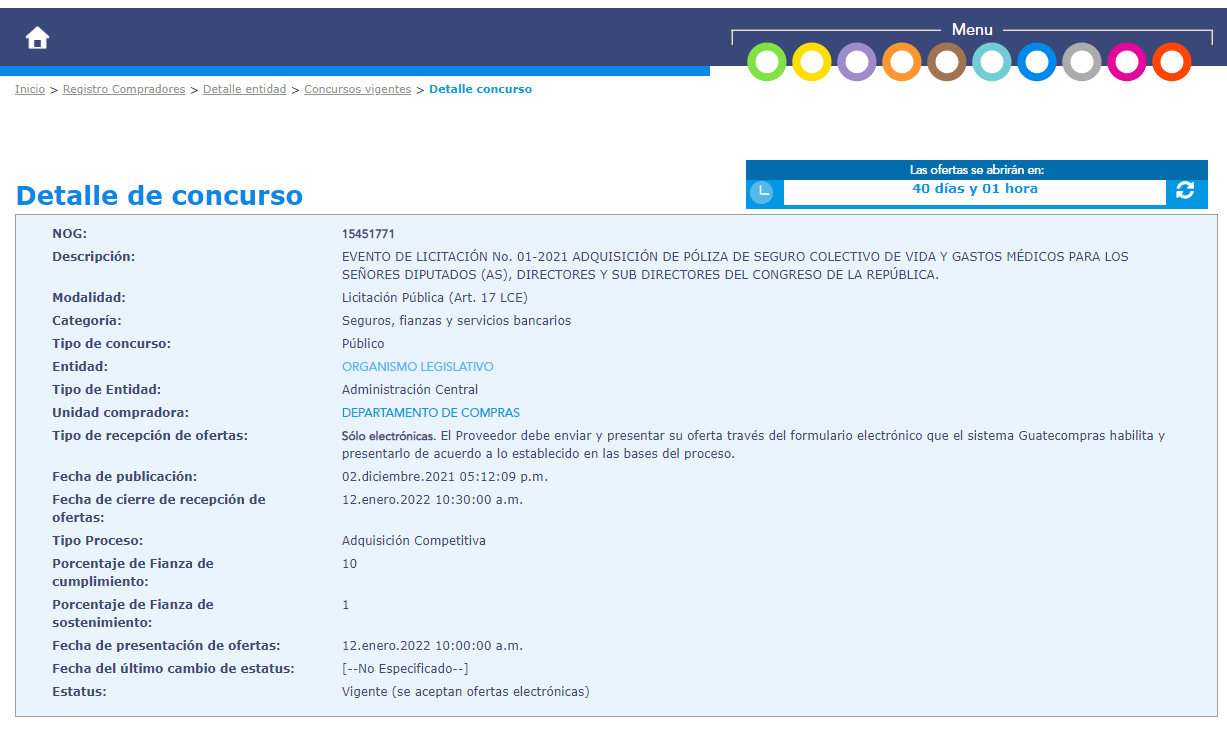Image resolution: width=1227 pixels, height=729 pixels.
Task: Click the Menu label heading
Action: click(972, 30)
